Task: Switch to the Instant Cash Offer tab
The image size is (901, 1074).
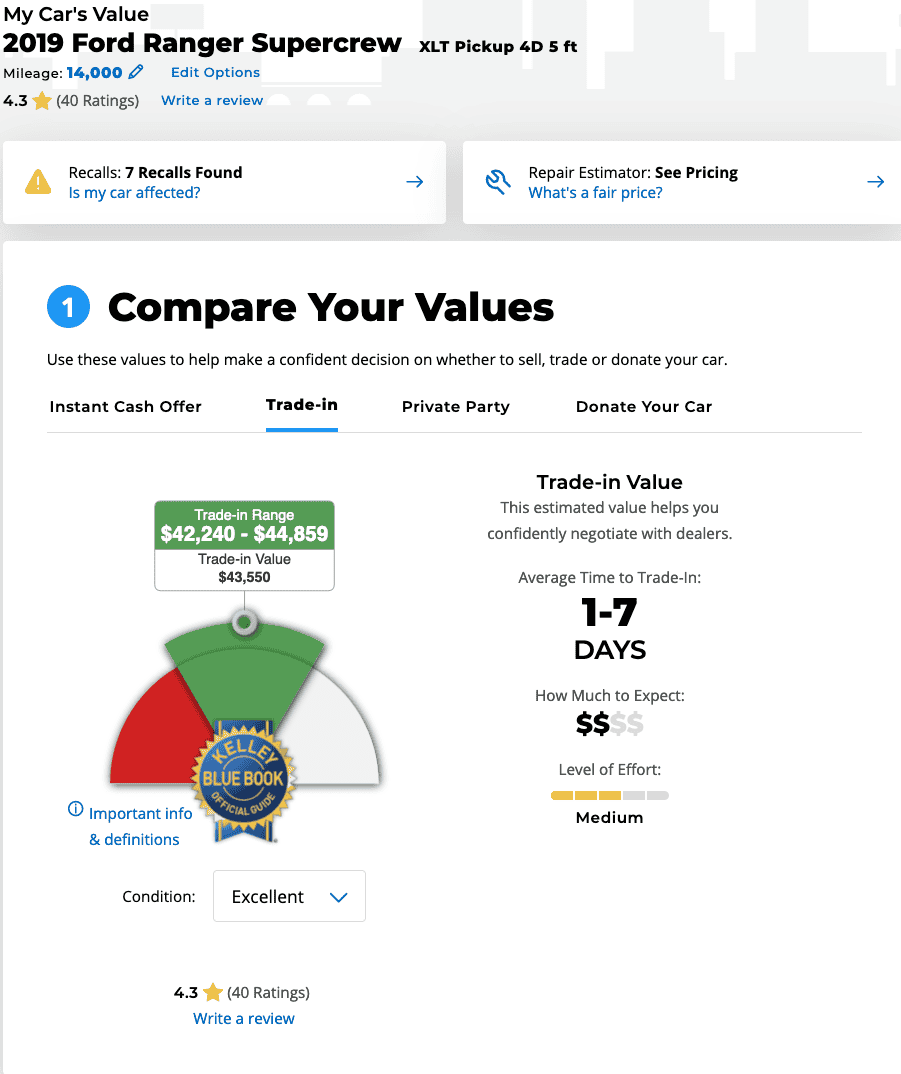Action: point(125,407)
